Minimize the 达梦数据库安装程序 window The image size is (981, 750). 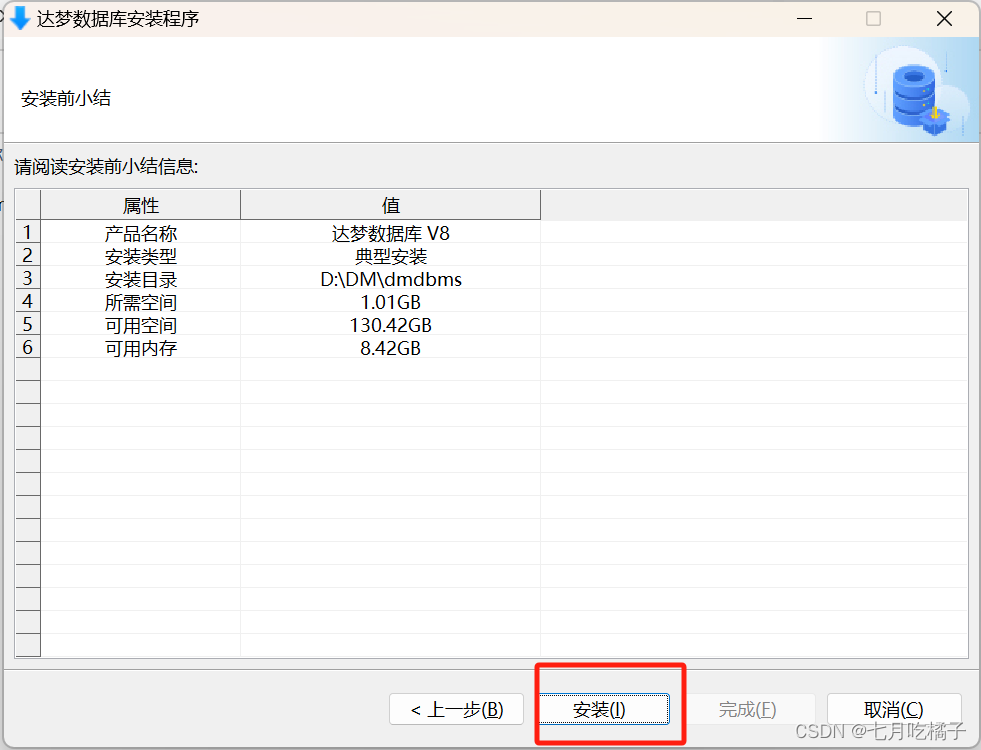pos(804,19)
